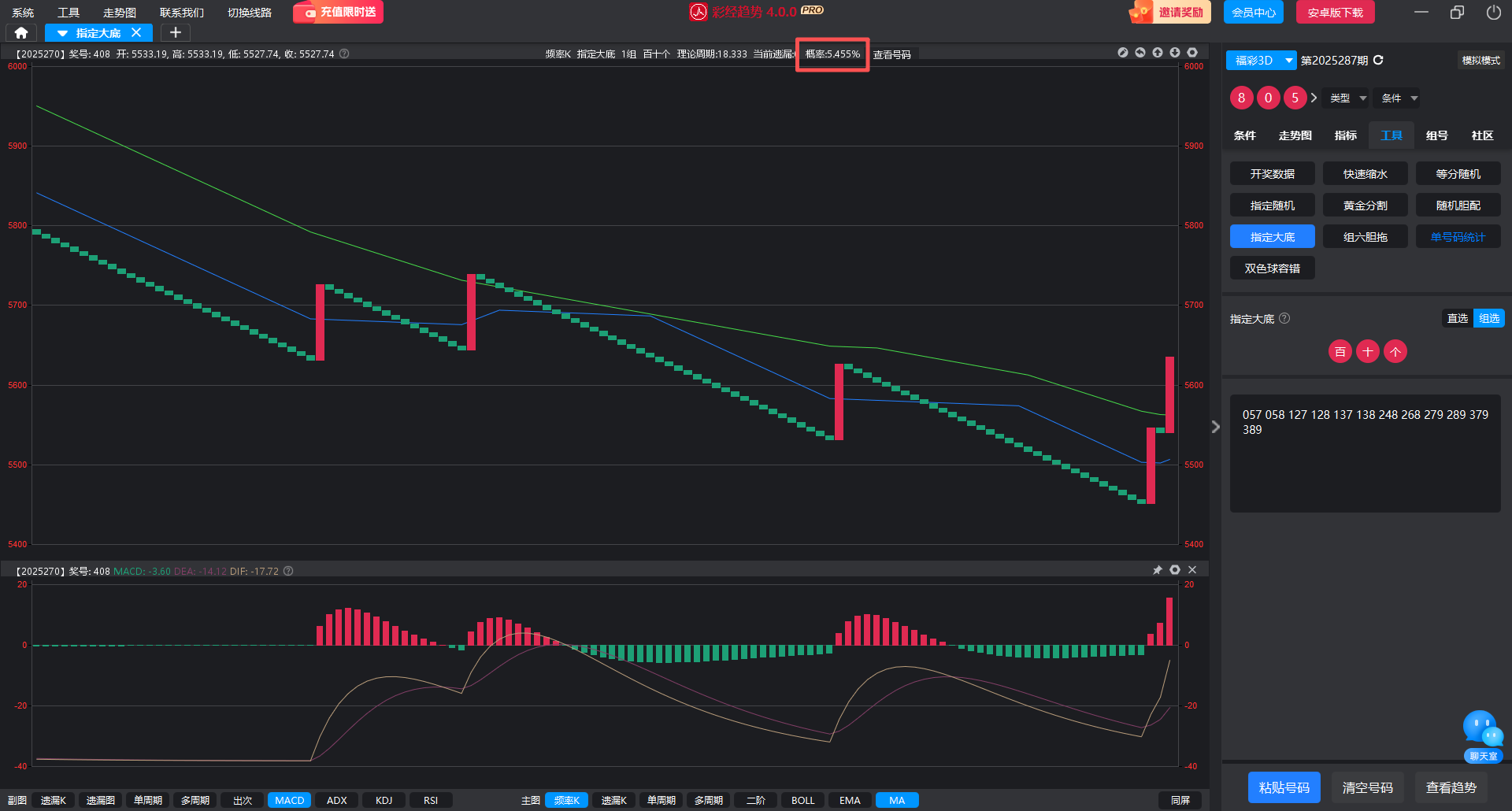The width and height of the screenshot is (1512, 811).
Task: Switch to the 指标 tab
Action: pos(1345,135)
